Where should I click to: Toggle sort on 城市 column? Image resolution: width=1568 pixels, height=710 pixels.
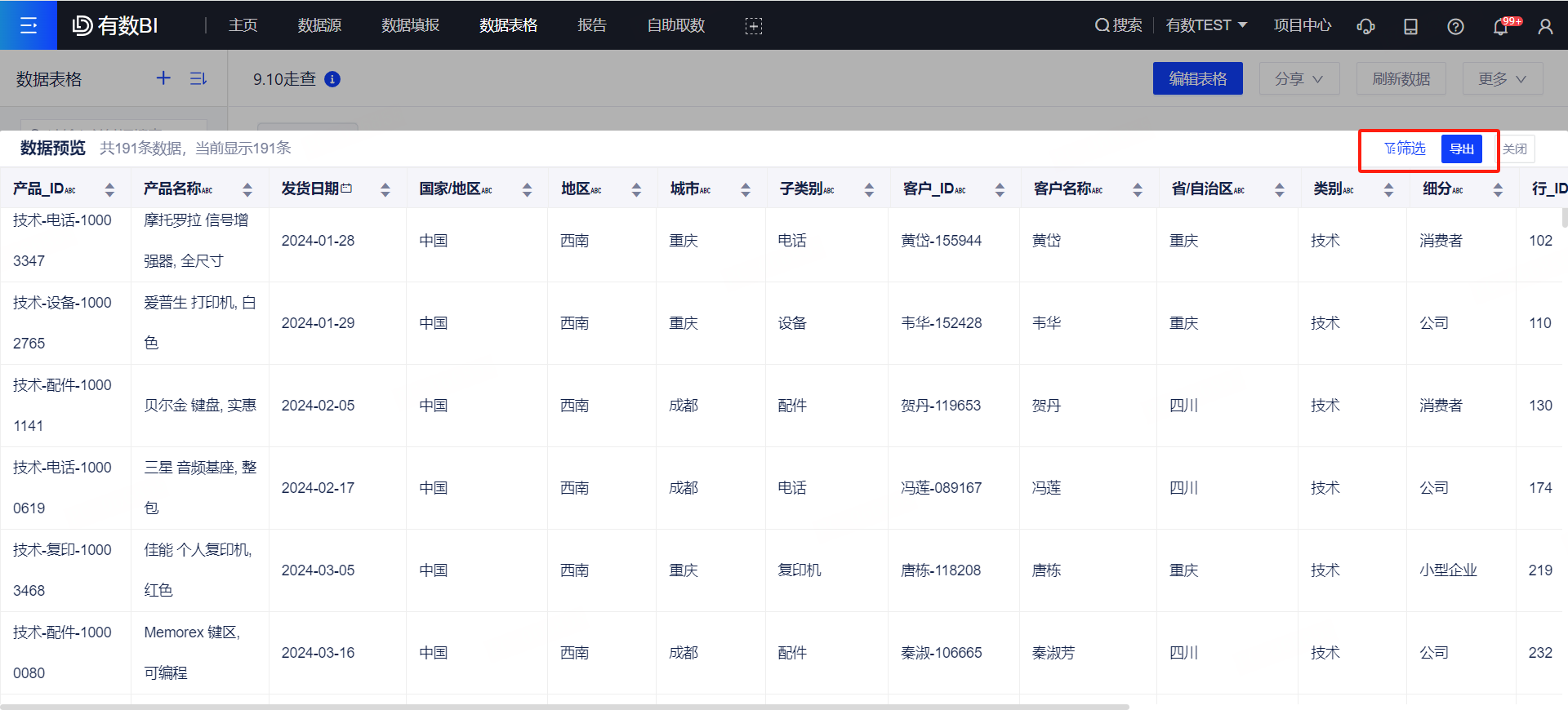pyautogui.click(x=745, y=189)
